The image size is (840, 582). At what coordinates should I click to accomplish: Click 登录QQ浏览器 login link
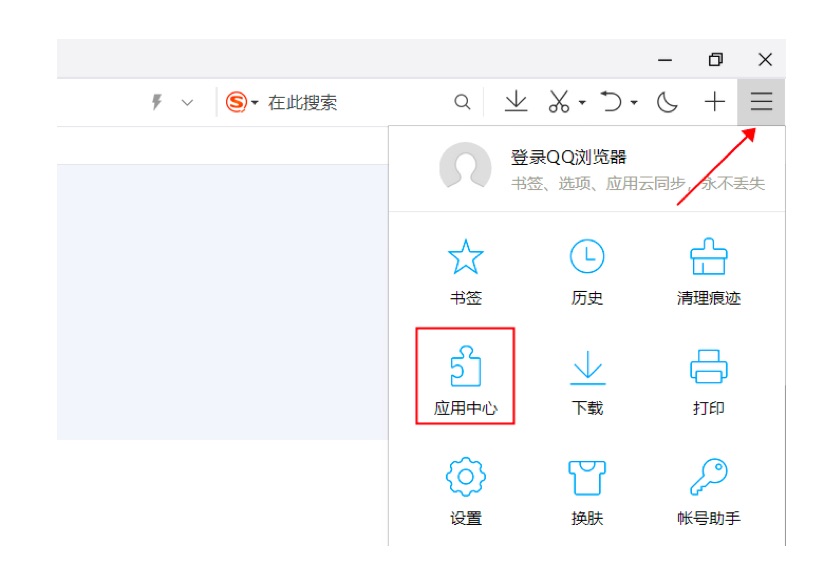tap(568, 157)
